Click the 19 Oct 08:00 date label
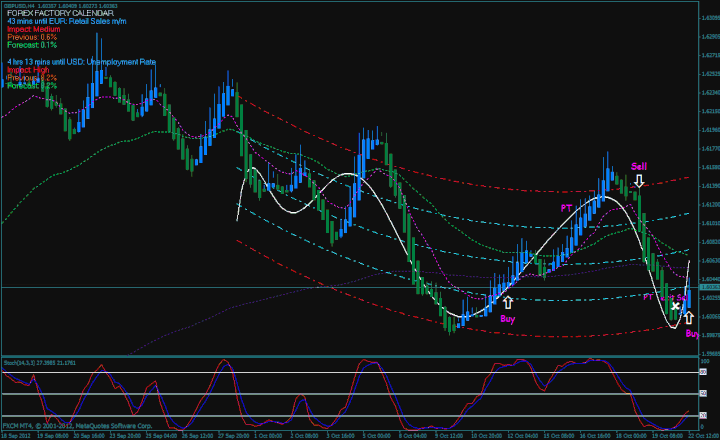Image resolution: width=720 pixels, height=440 pixels. [x=668, y=435]
